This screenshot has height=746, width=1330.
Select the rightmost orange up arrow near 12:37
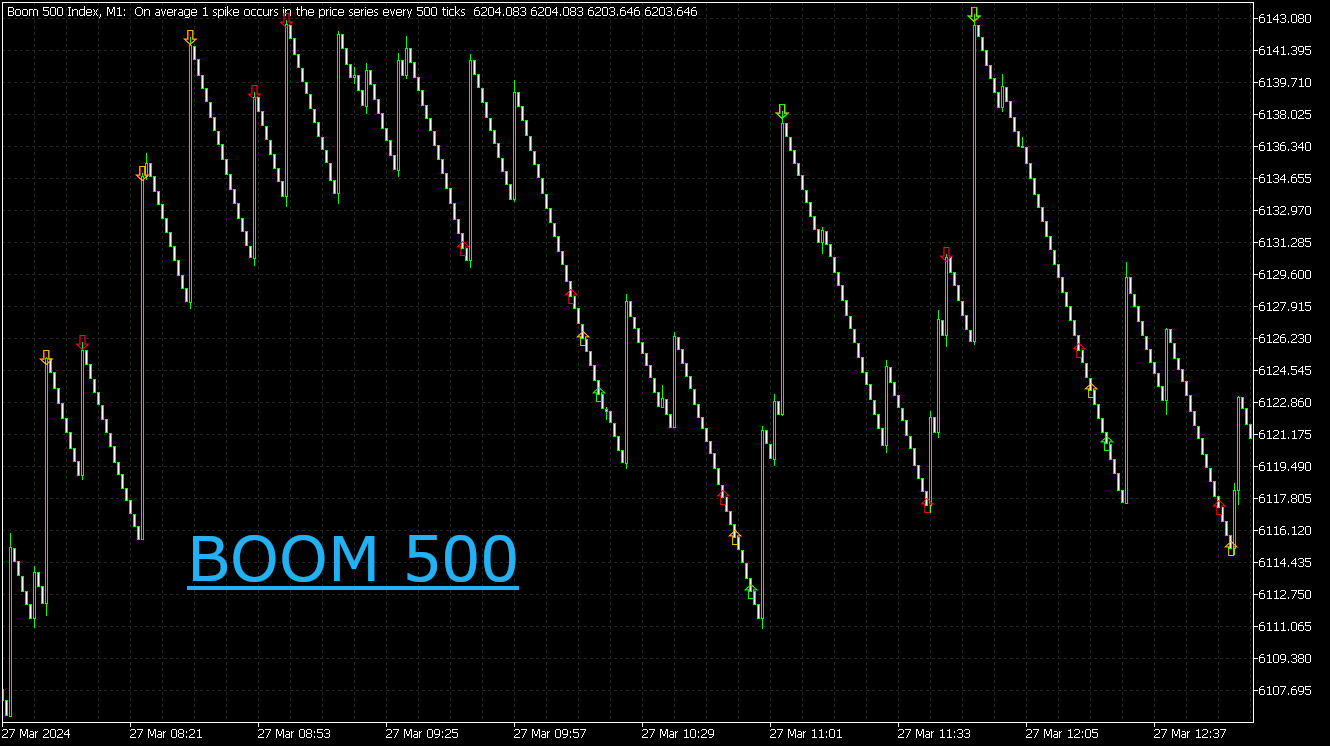pyautogui.click(x=1231, y=547)
